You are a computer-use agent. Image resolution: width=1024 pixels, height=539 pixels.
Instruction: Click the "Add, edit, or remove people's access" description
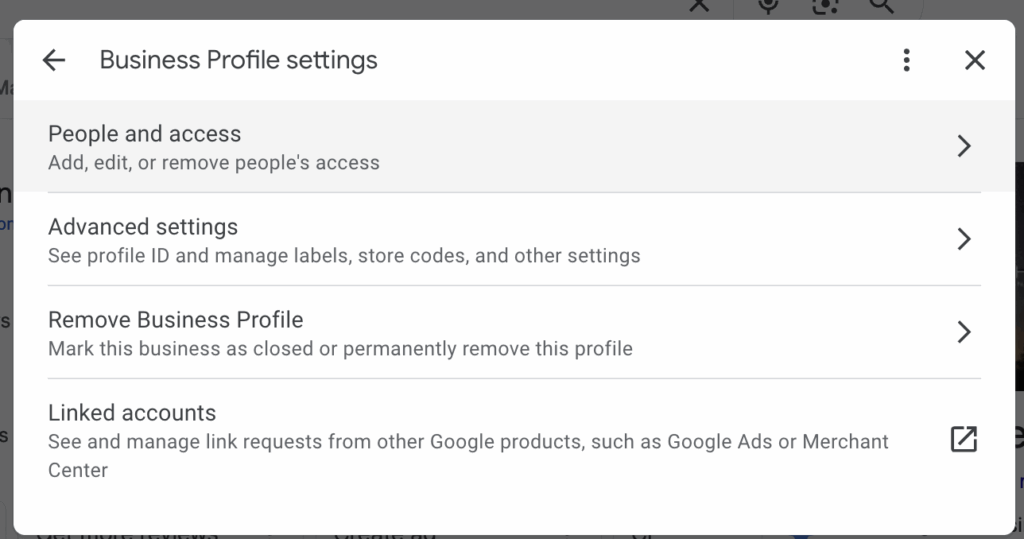[214, 163]
